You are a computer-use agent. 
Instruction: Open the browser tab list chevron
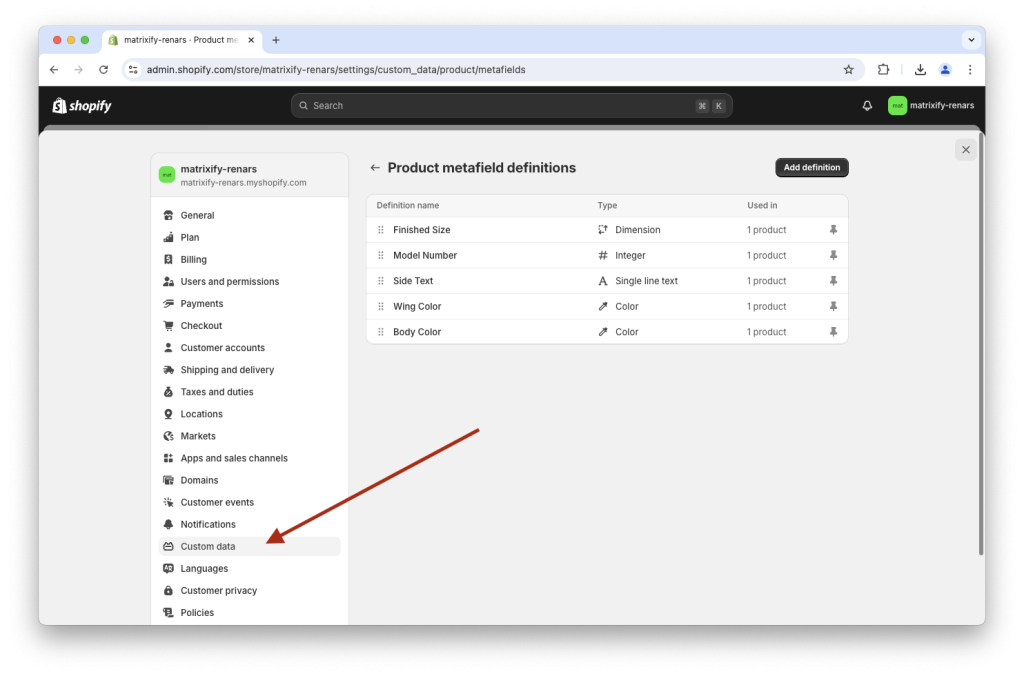click(x=970, y=39)
